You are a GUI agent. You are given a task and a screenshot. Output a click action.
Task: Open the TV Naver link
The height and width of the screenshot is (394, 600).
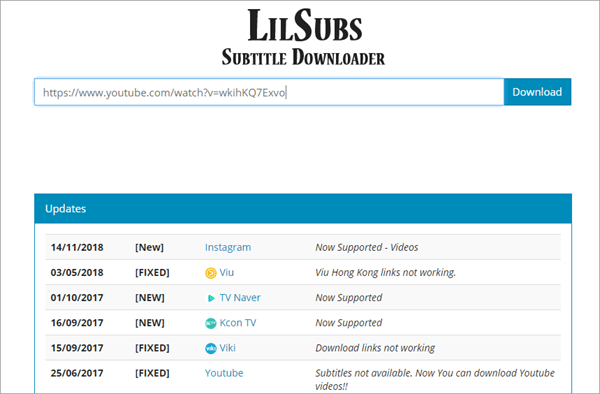coord(240,298)
